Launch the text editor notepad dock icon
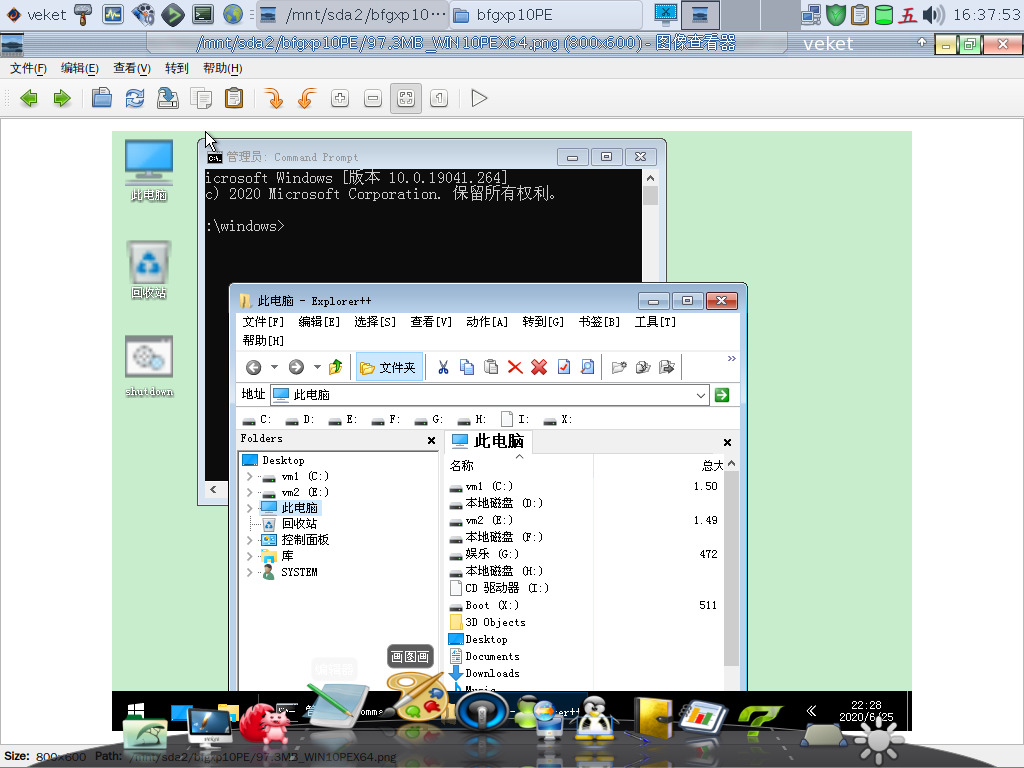The width and height of the screenshot is (1024, 768). [x=338, y=705]
